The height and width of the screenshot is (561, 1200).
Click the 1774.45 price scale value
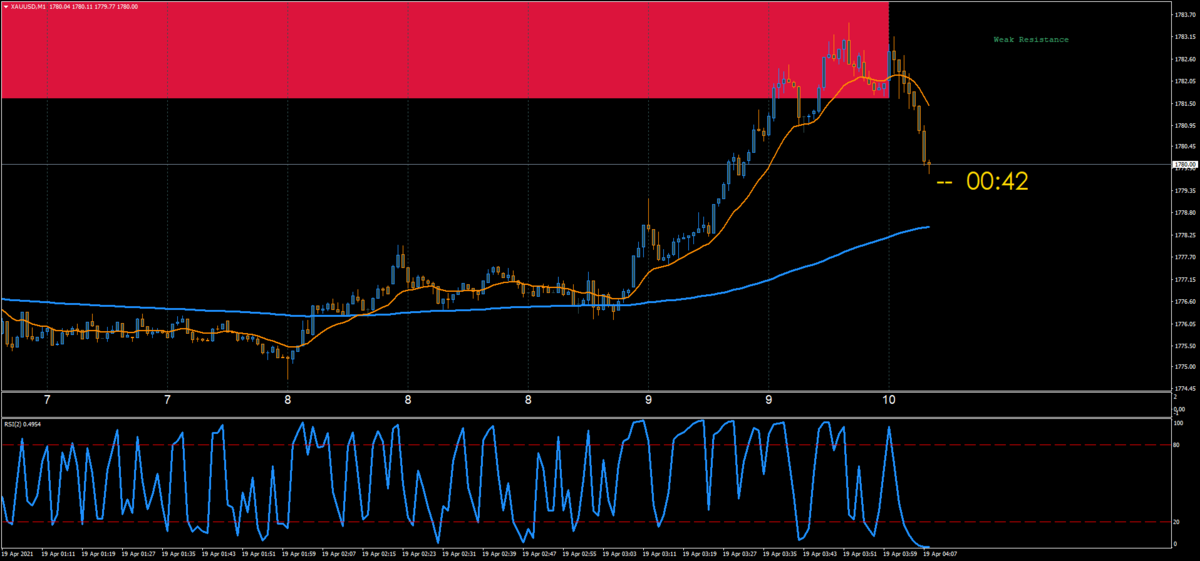[1185, 388]
